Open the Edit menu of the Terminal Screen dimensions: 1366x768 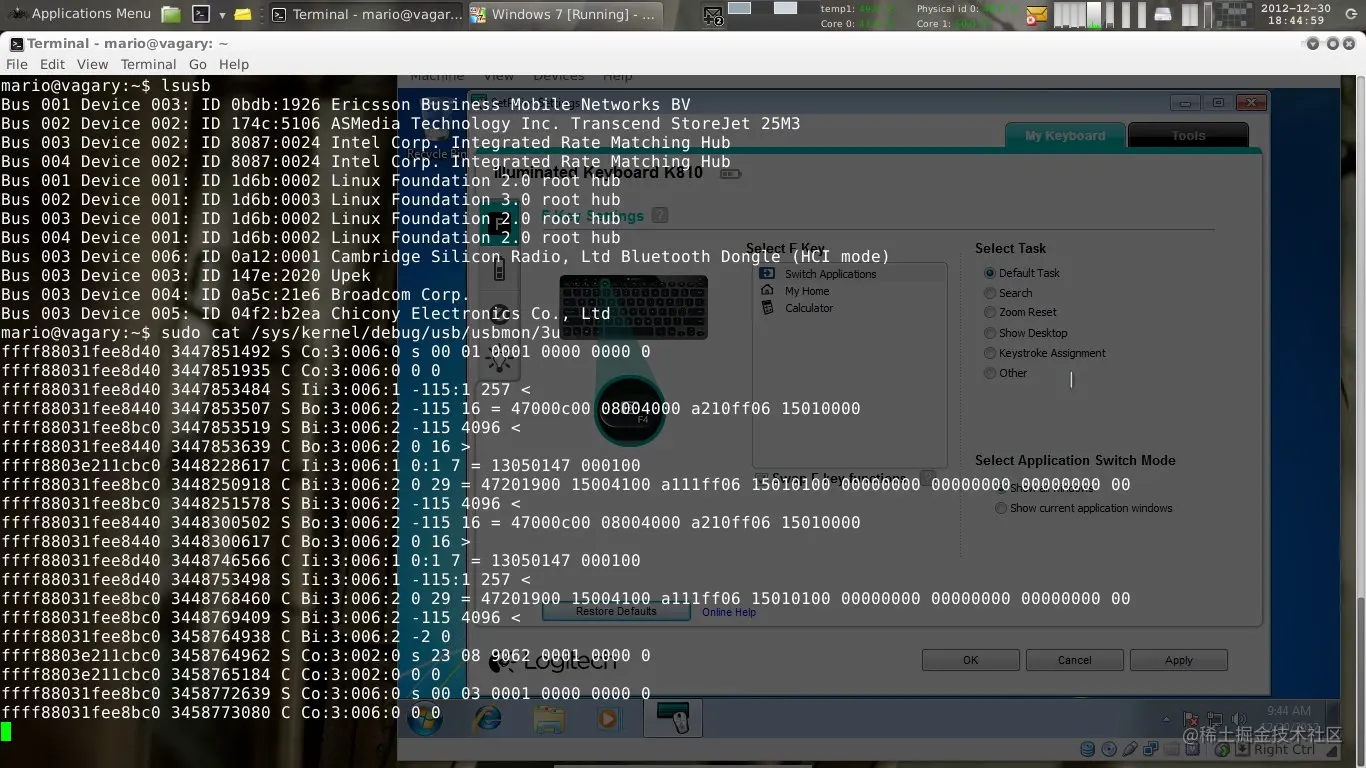coord(52,64)
